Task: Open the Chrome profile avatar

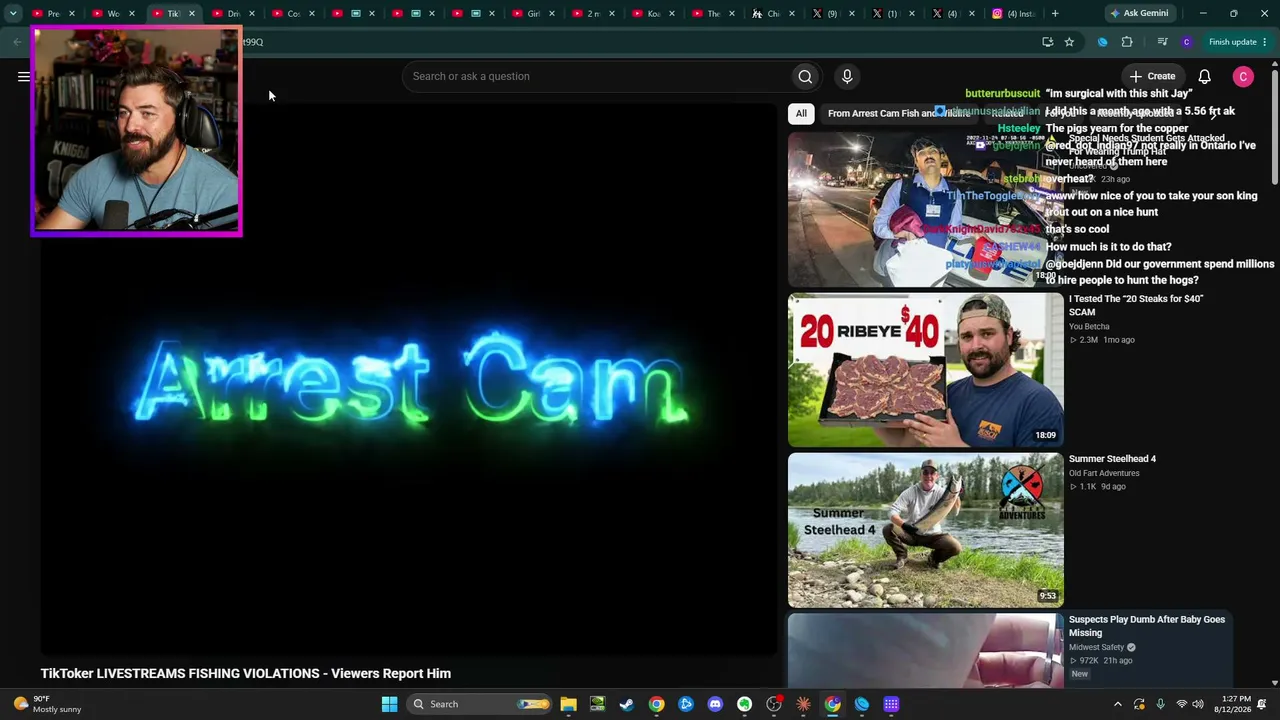Action: (1186, 42)
